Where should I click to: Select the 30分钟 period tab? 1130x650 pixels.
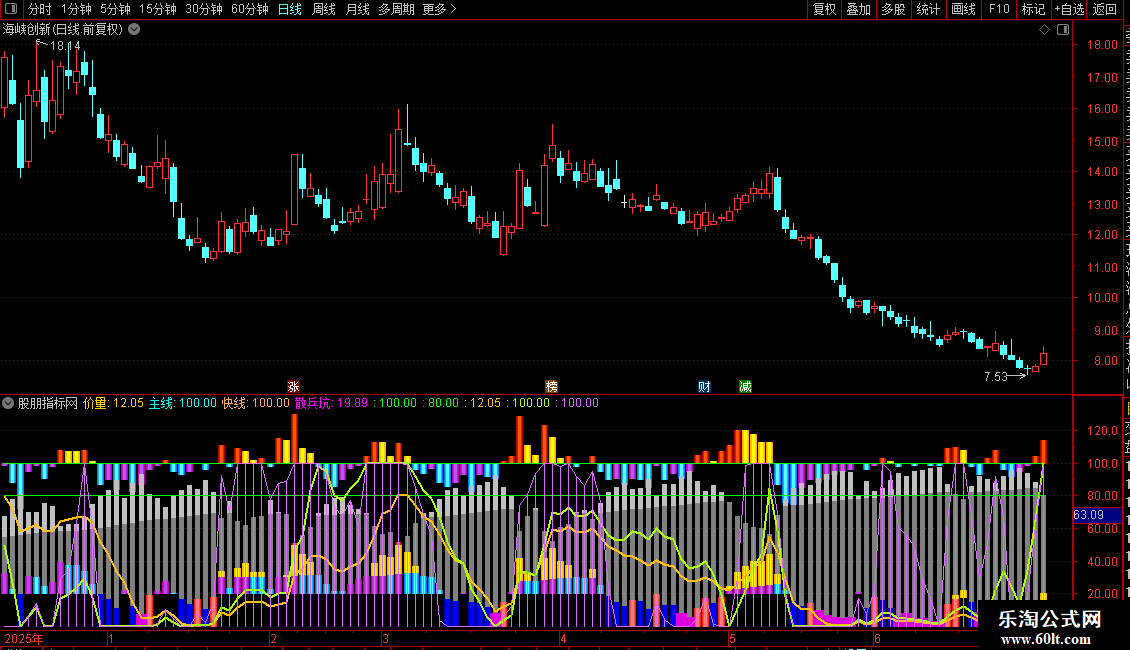click(x=203, y=9)
